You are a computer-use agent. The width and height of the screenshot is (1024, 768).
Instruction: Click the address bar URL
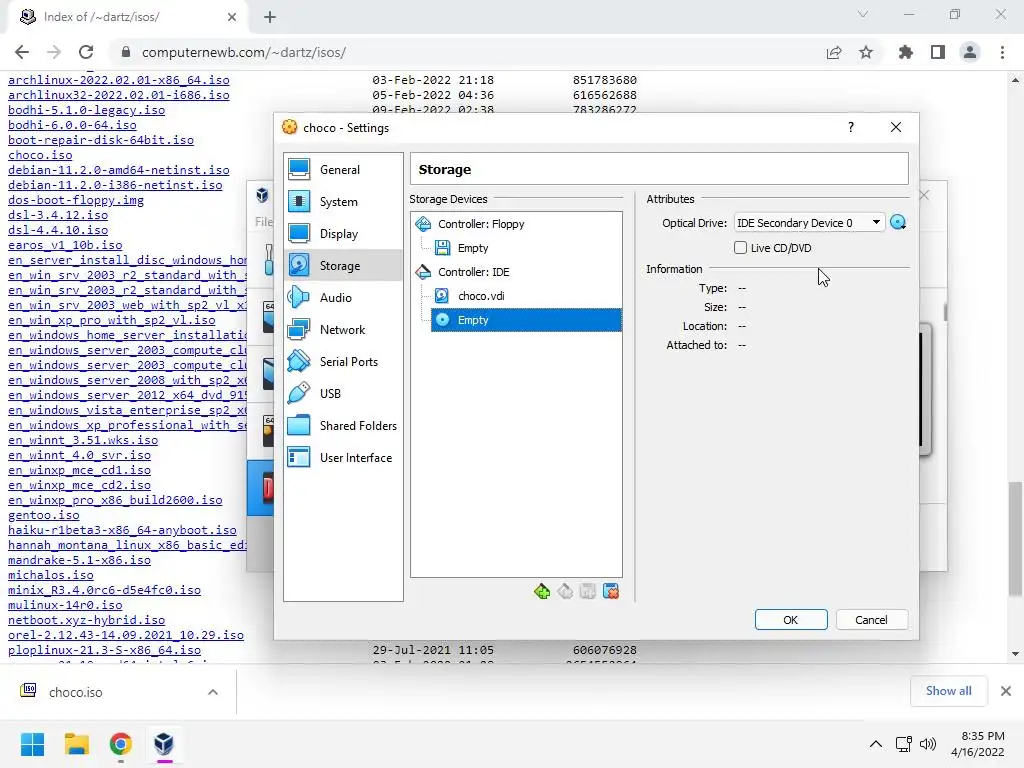pos(244,52)
